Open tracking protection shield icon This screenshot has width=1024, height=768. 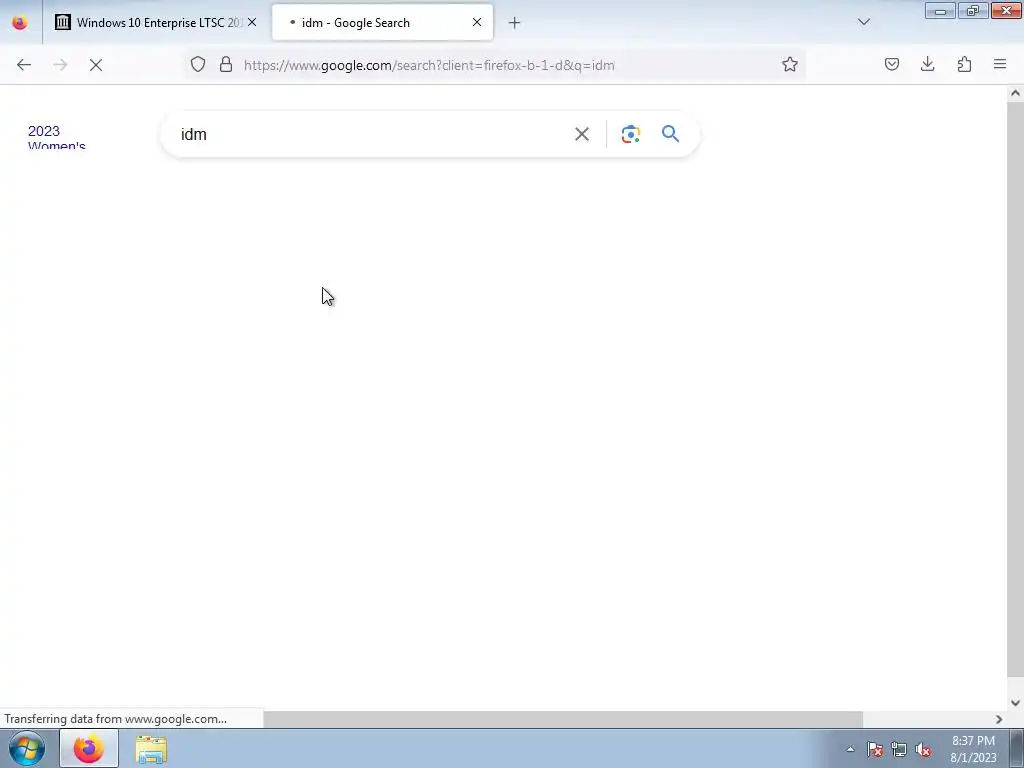[198, 64]
